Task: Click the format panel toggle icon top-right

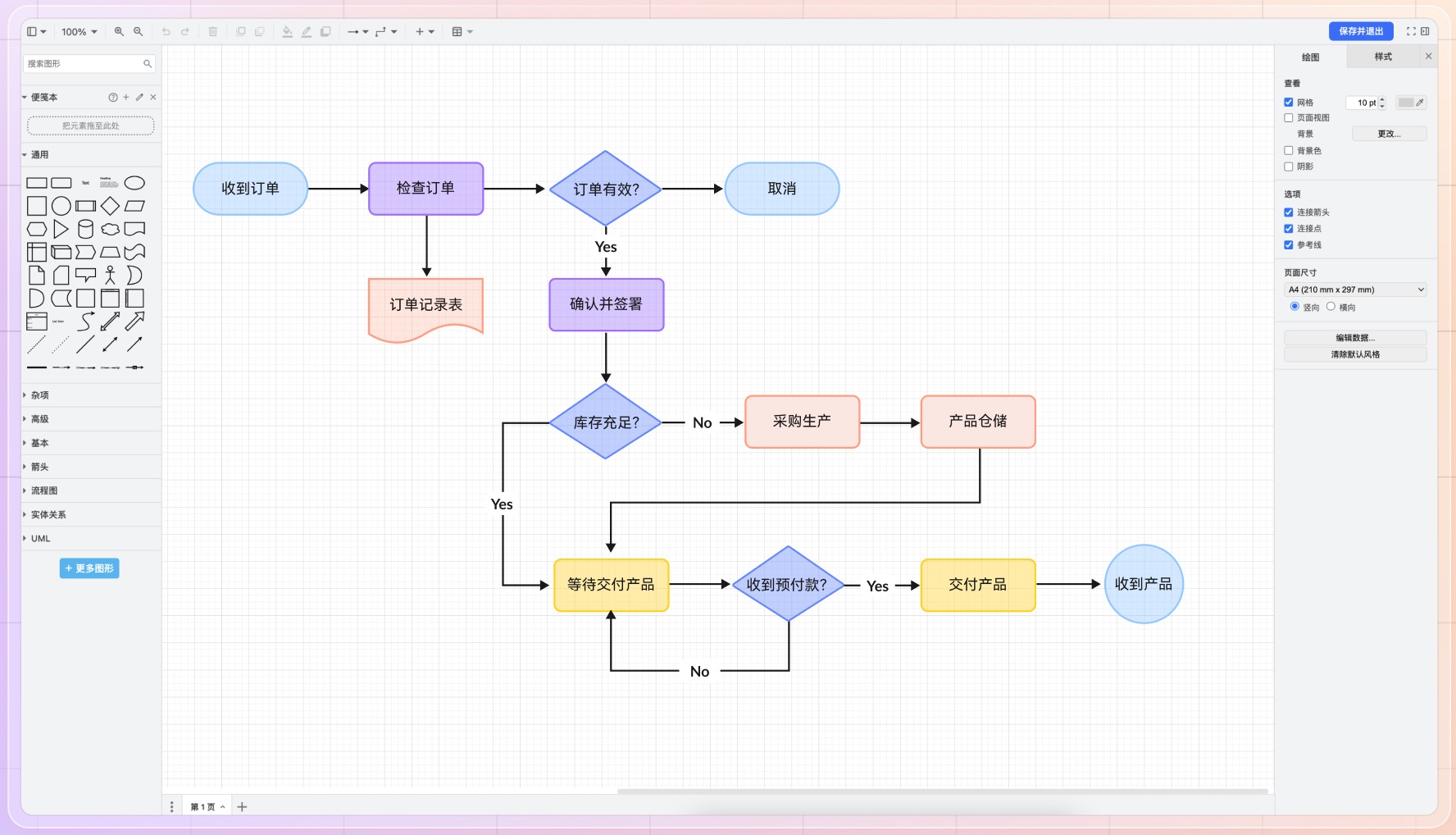Action: 1425,31
